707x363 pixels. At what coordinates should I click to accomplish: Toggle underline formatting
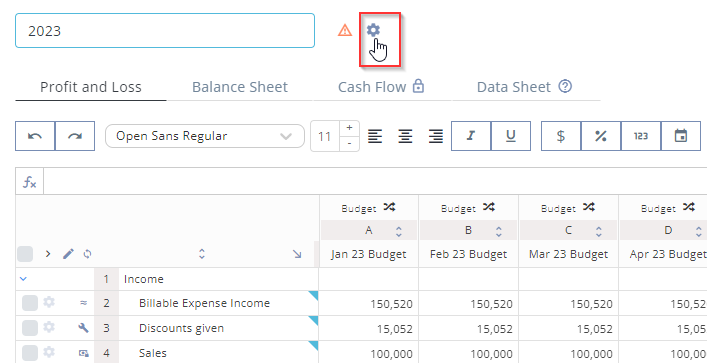[510, 136]
